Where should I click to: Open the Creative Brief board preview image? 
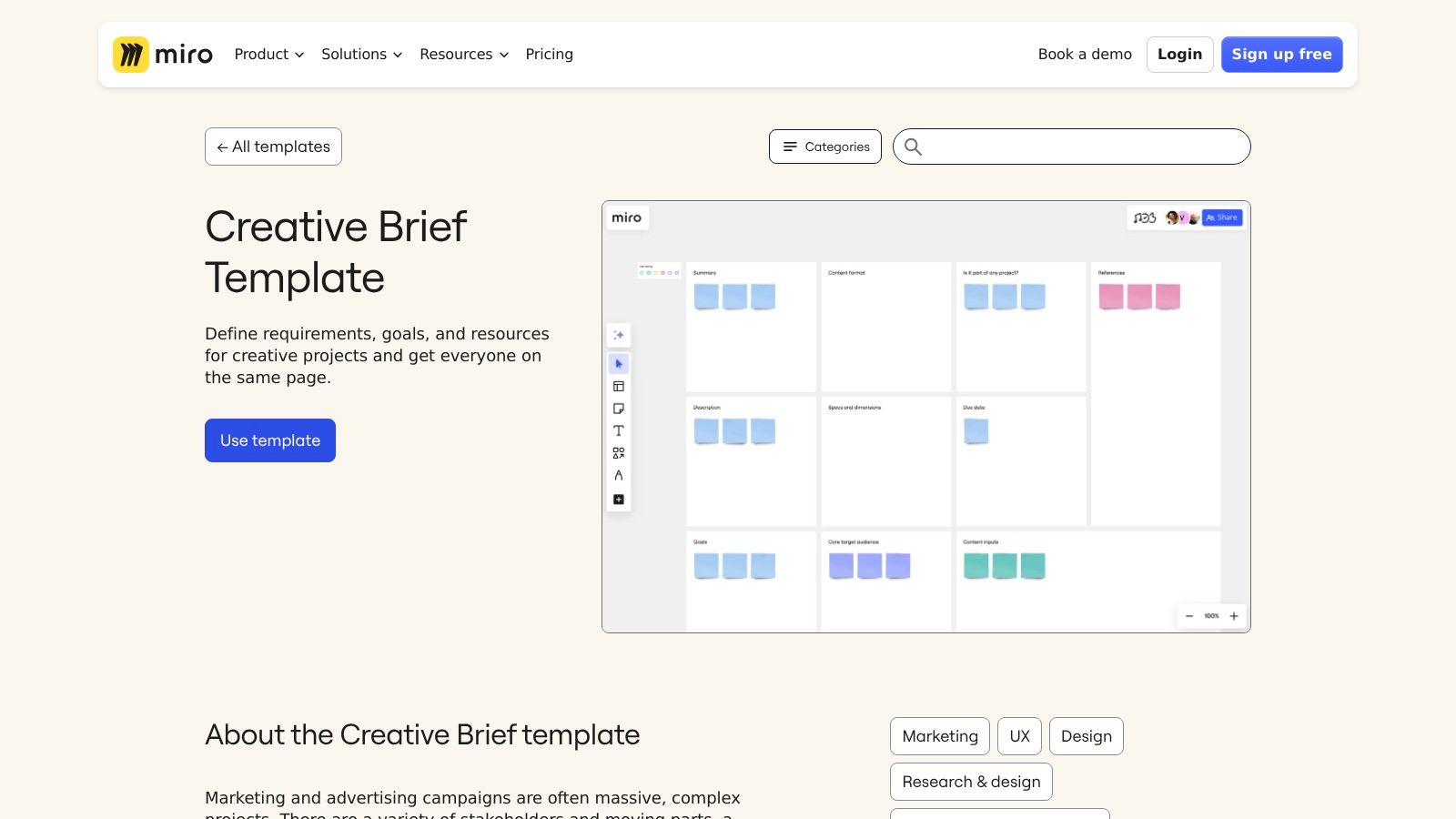tap(926, 417)
